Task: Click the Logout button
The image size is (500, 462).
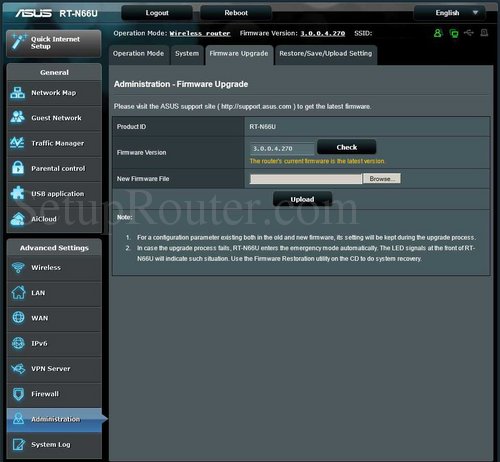Action: point(157,13)
